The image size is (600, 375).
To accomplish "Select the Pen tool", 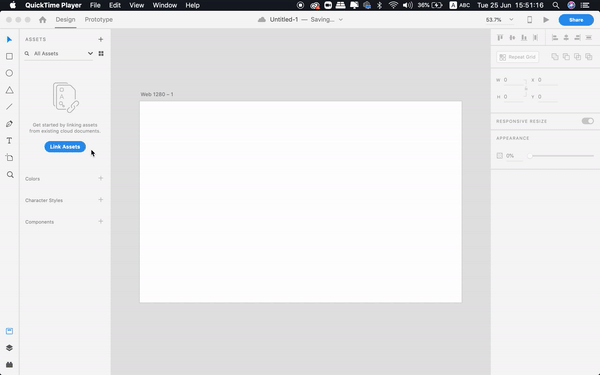I will click(x=10, y=124).
